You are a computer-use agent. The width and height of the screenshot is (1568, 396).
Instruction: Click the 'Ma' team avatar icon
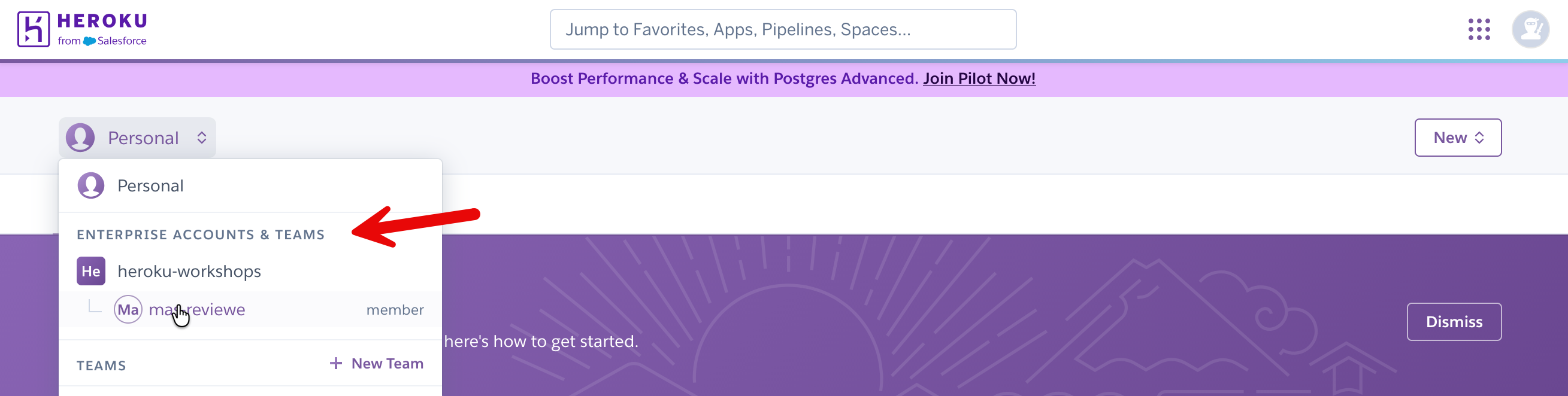click(128, 310)
